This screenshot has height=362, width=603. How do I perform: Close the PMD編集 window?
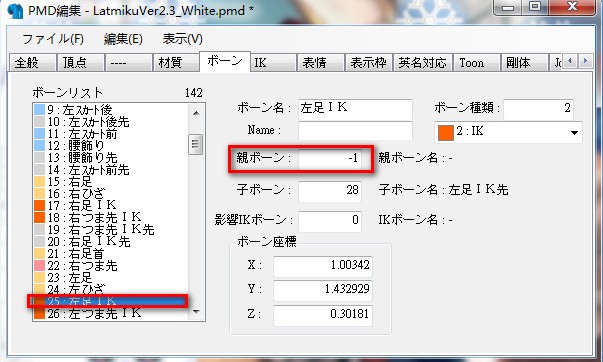pyautogui.click(x=572, y=7)
